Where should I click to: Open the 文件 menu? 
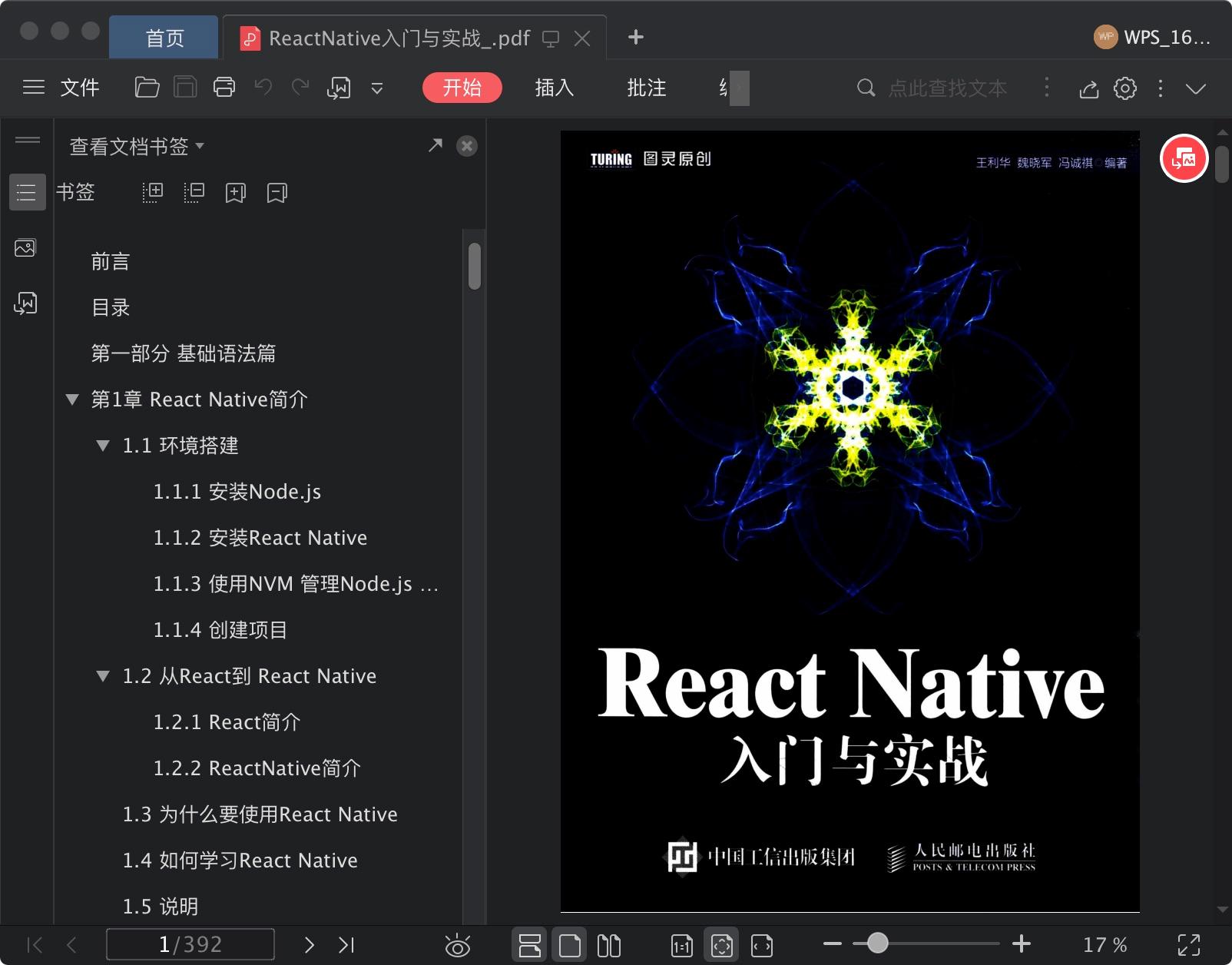[80, 88]
